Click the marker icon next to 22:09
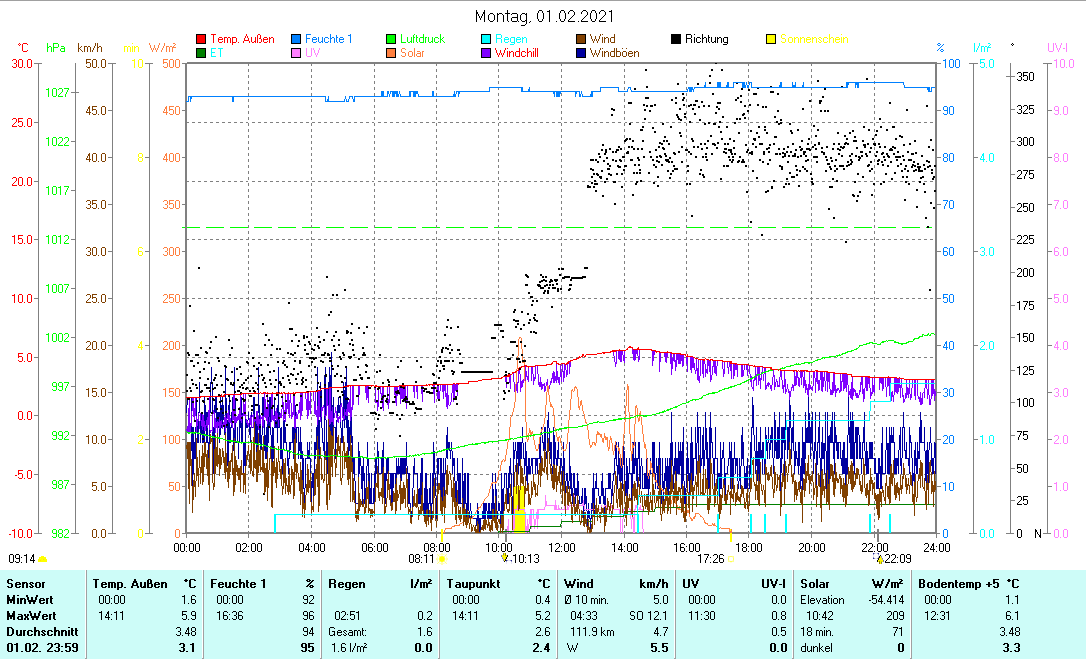 click(x=879, y=559)
